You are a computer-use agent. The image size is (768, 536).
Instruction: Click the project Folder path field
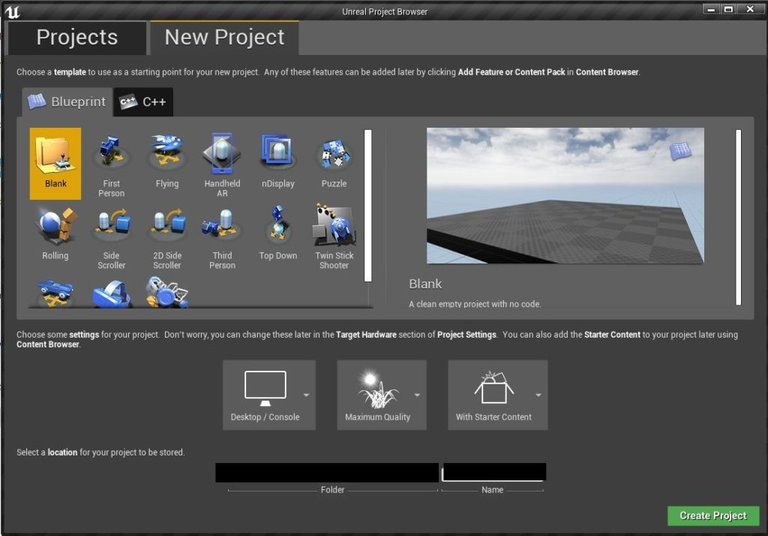[327, 472]
